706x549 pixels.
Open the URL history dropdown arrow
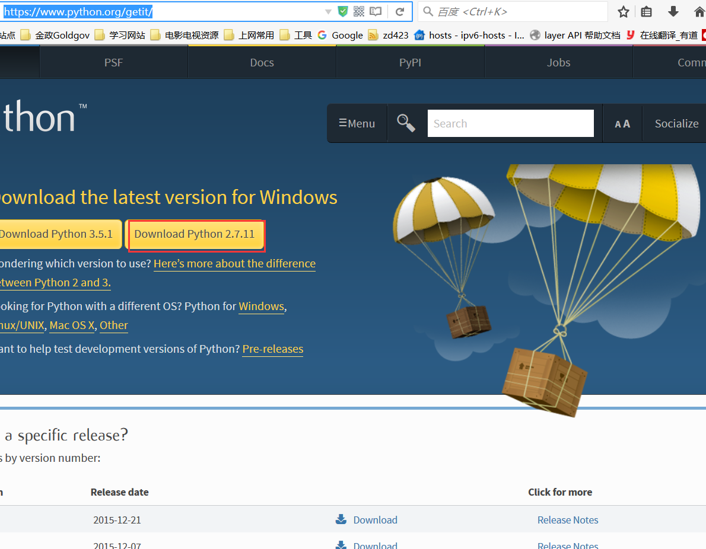pyautogui.click(x=328, y=12)
